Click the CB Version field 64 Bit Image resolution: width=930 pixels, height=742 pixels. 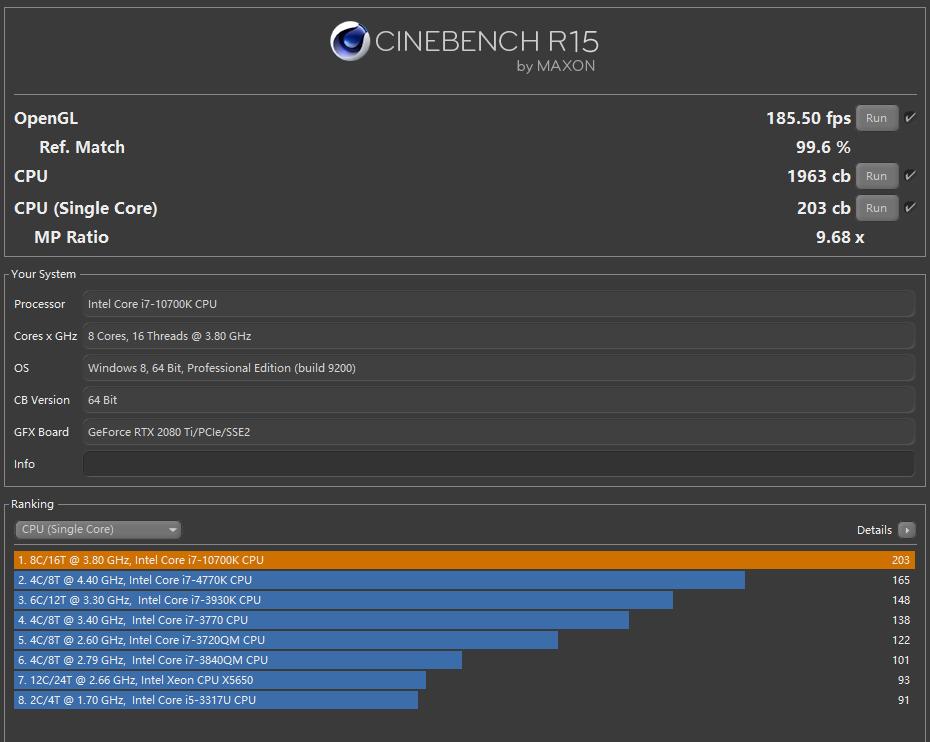[498, 400]
